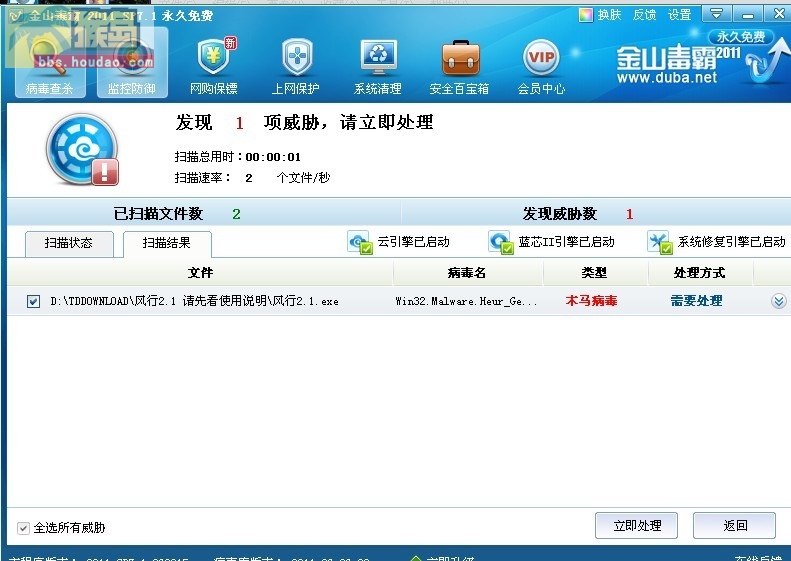Click the 发现威胁数 count label
The width and height of the screenshot is (791, 561).
tap(559, 214)
